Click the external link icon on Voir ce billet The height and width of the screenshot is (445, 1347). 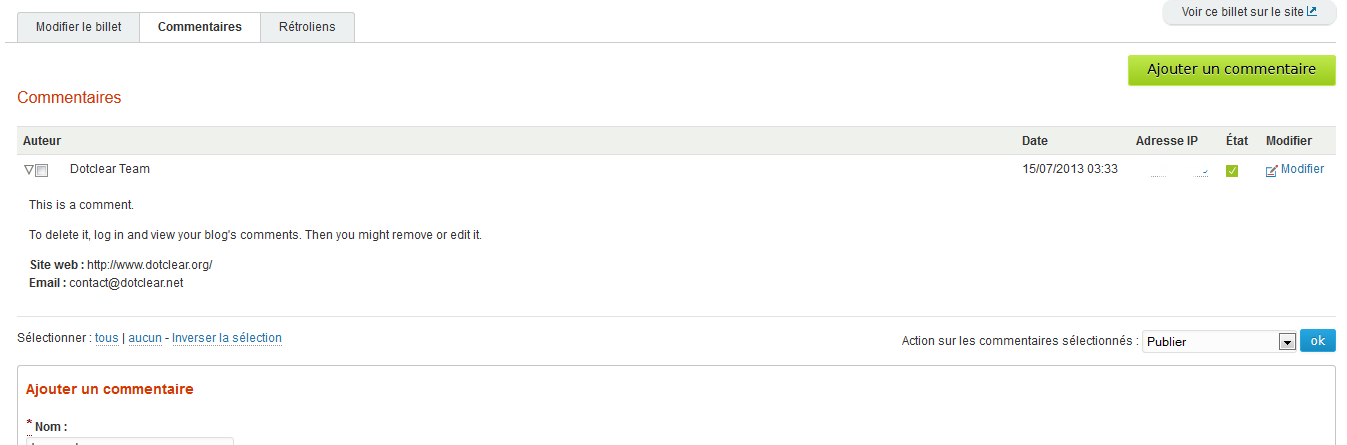[1312, 12]
